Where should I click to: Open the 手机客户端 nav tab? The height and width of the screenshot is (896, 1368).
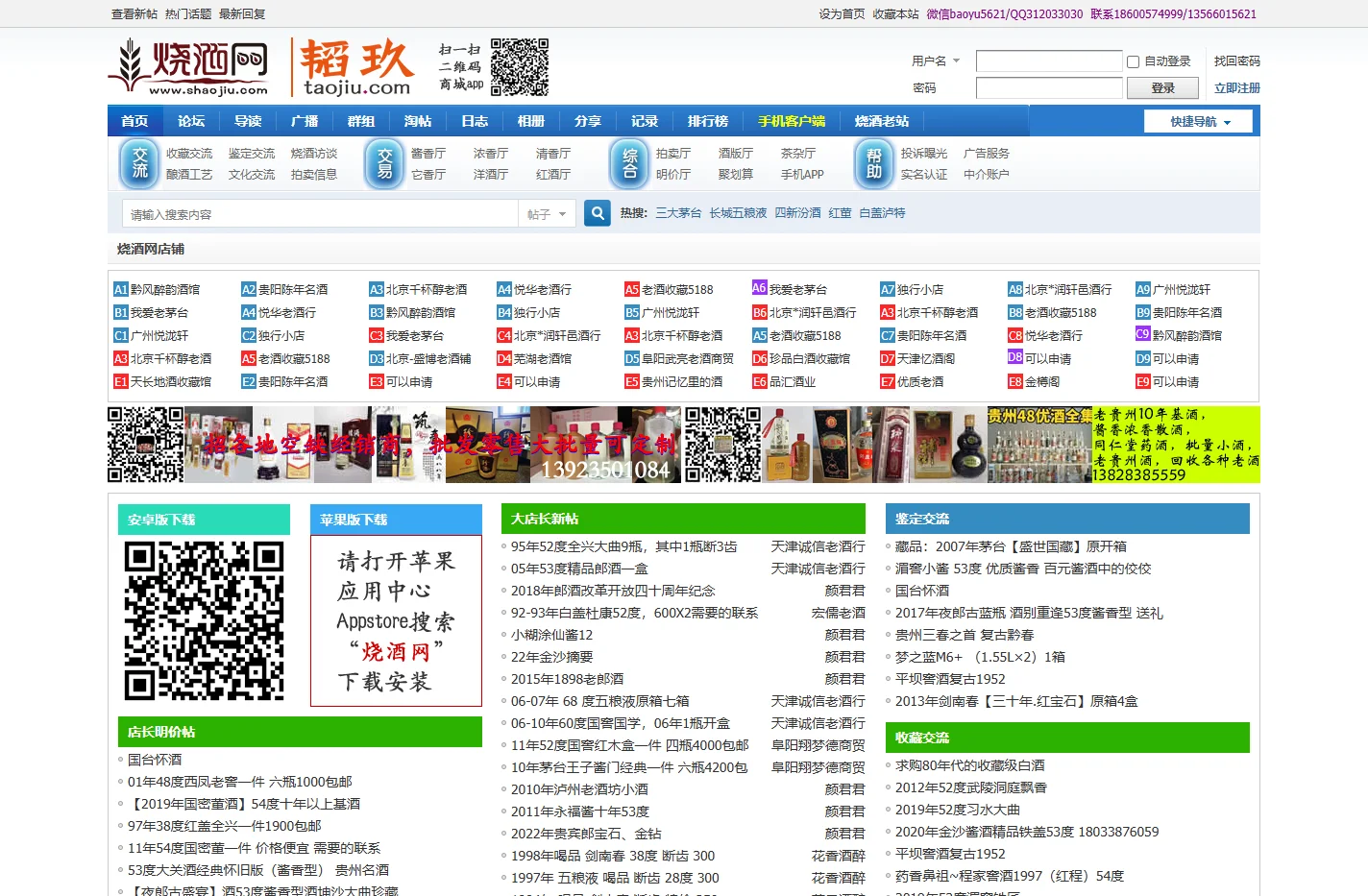click(792, 121)
